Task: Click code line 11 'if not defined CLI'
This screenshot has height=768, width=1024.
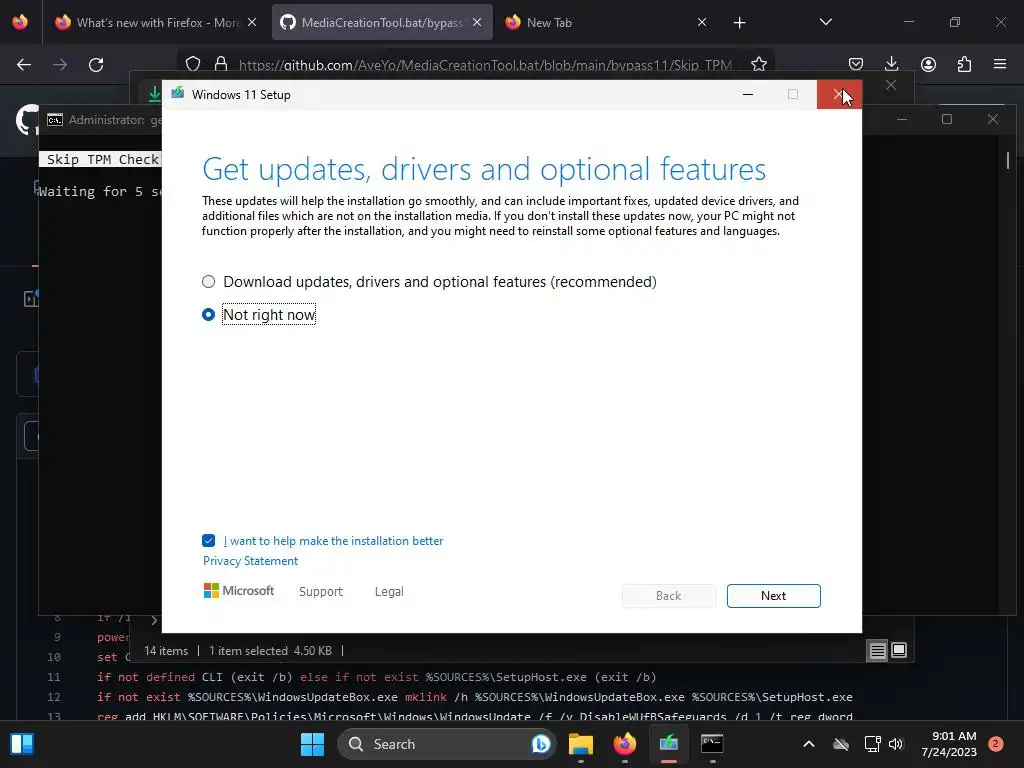Action: click(x=376, y=677)
